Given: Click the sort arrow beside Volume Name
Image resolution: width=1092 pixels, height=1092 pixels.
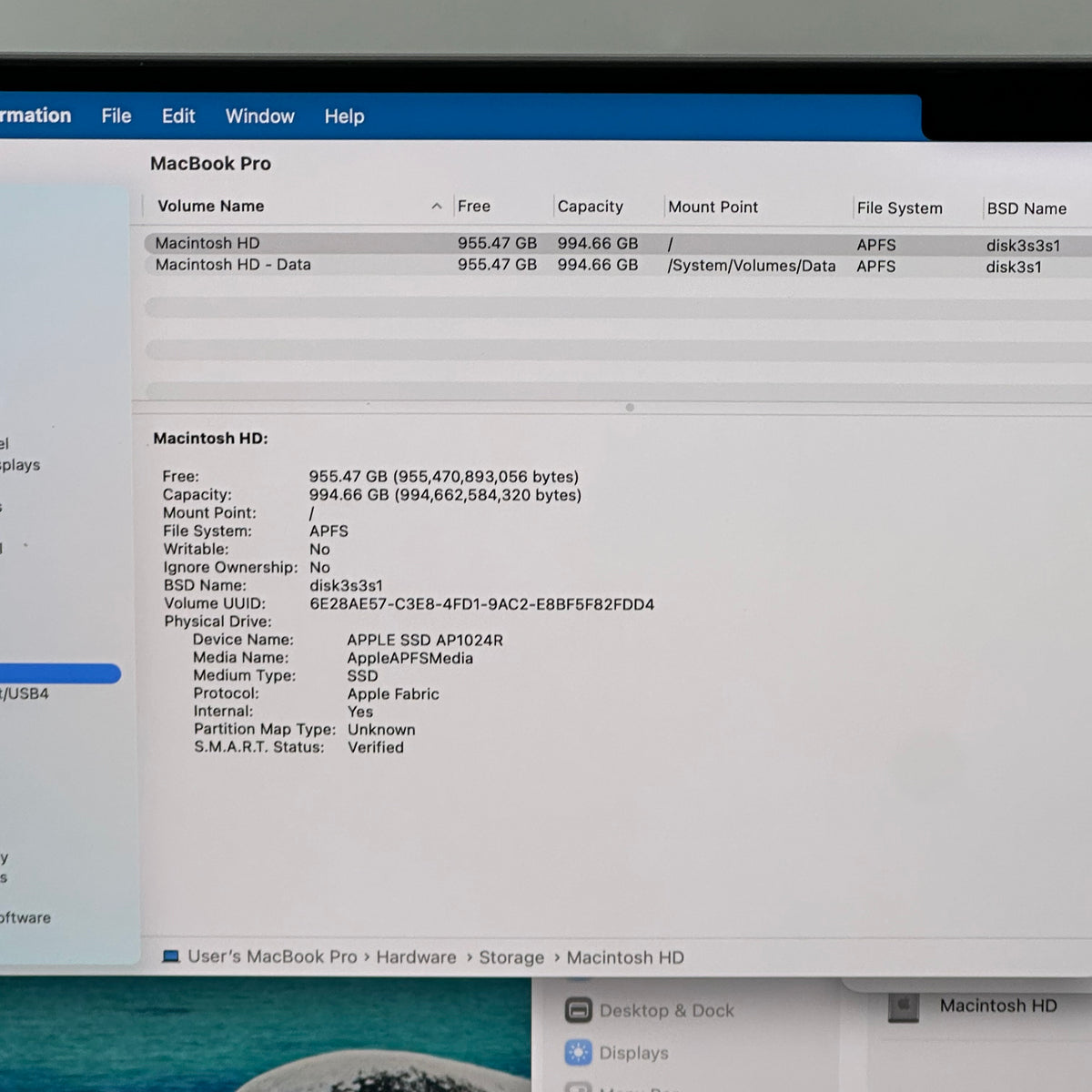Looking at the screenshot, I should [437, 207].
